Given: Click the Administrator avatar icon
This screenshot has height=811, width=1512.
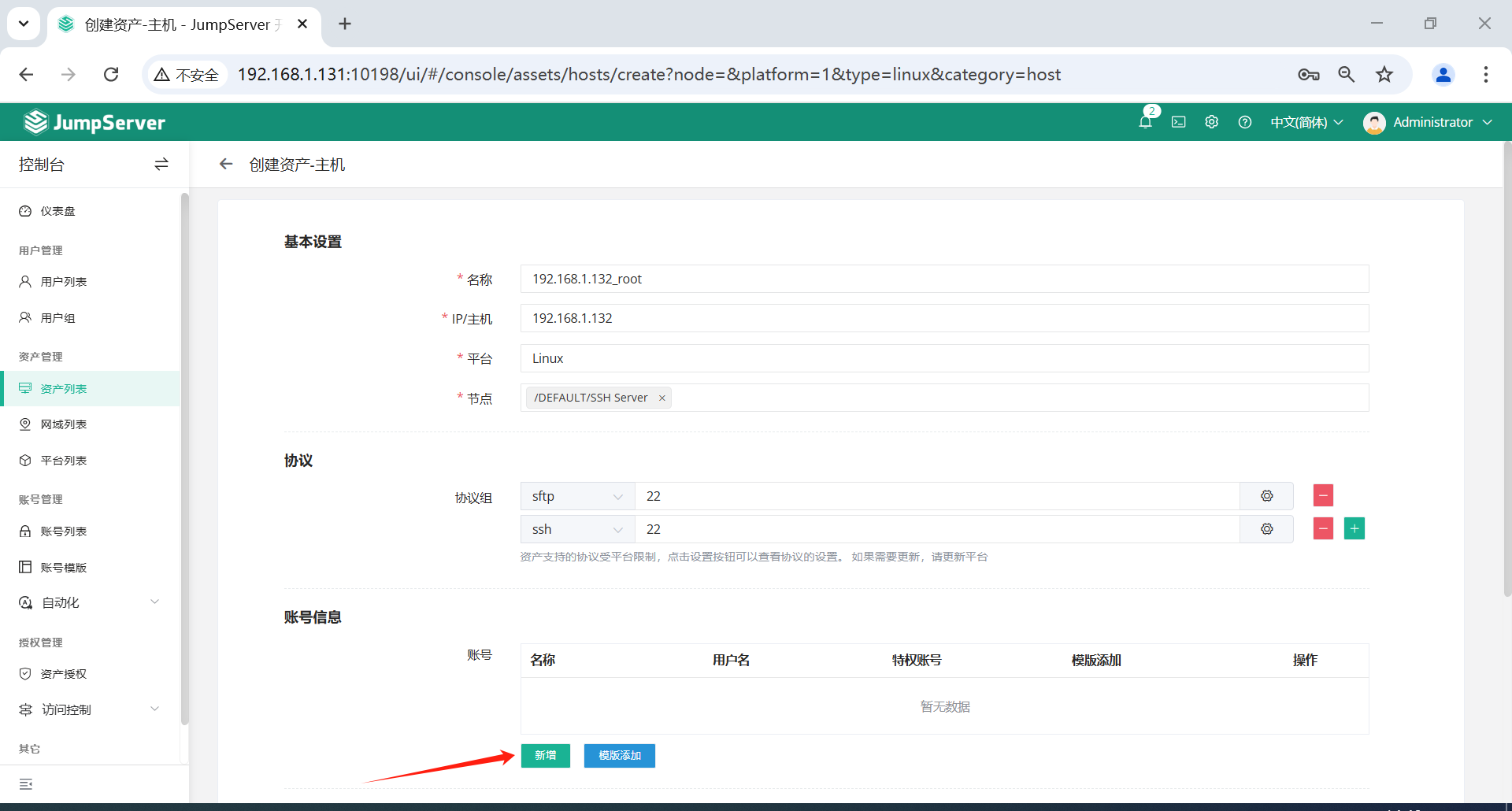Looking at the screenshot, I should pyautogui.click(x=1374, y=122).
